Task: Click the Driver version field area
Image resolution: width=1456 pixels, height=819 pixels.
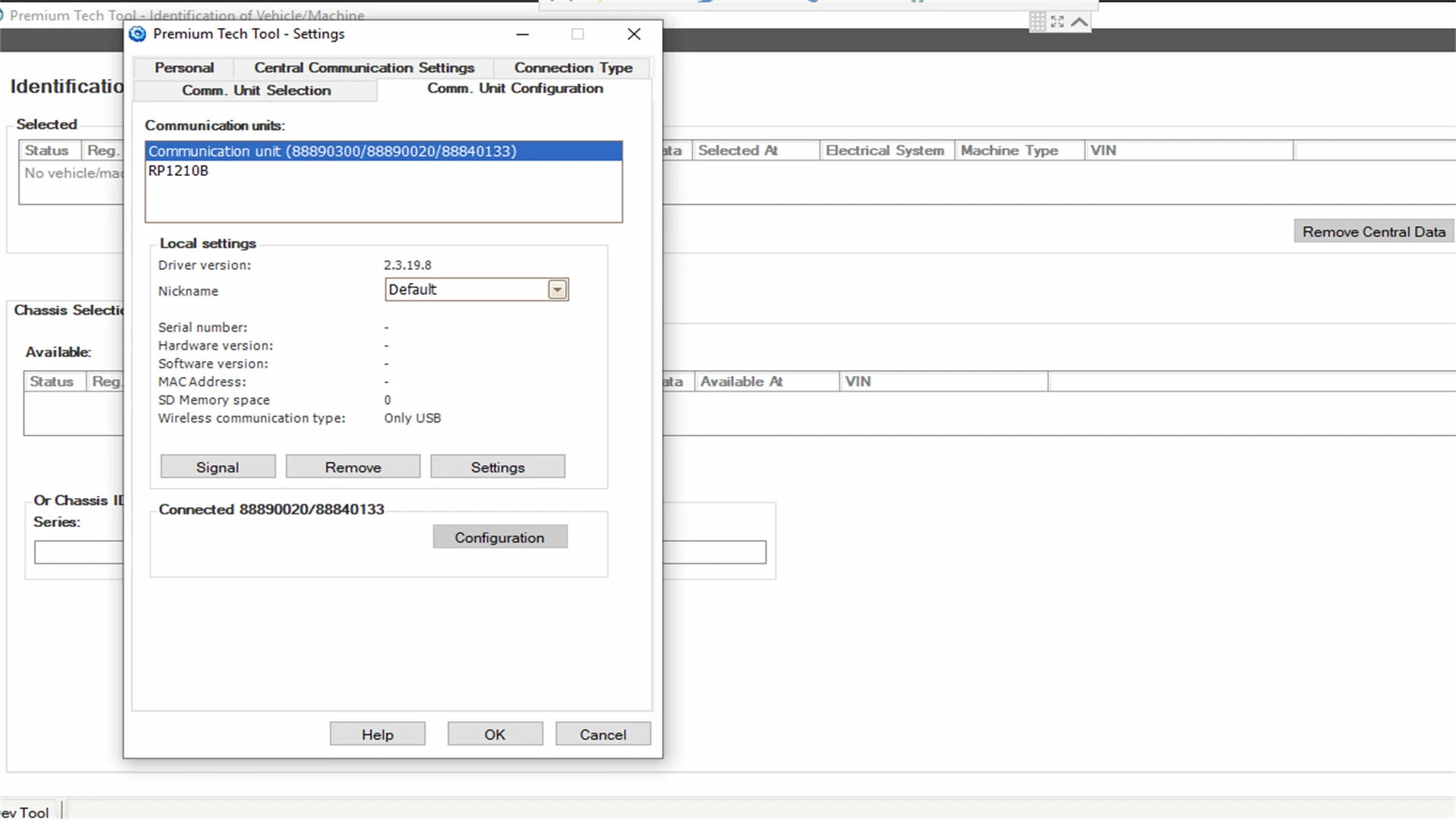Action: pyautogui.click(x=407, y=264)
